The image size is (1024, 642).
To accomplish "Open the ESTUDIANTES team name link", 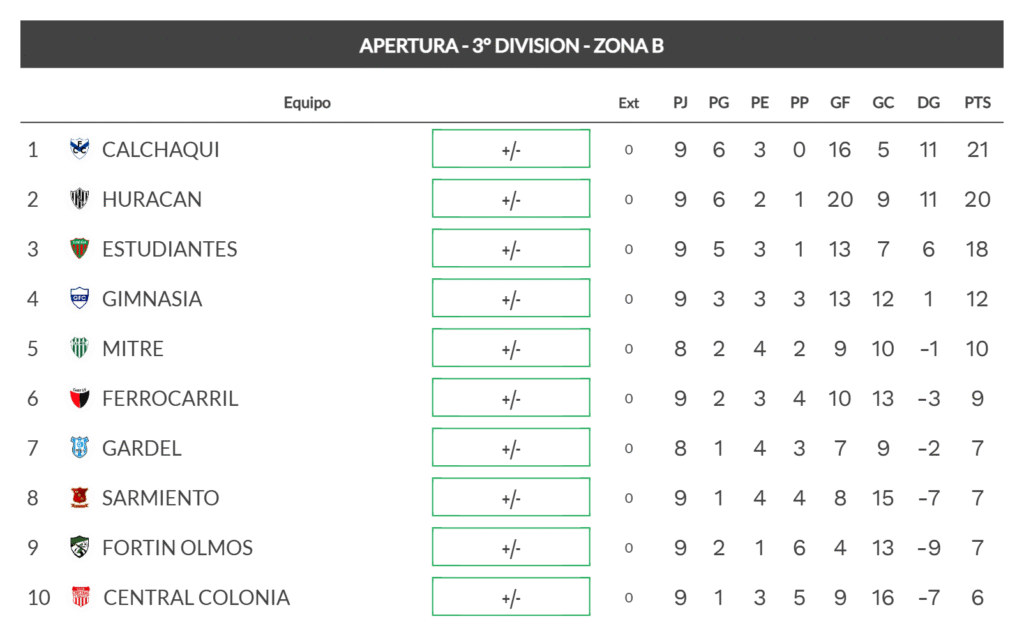I will [x=169, y=249].
